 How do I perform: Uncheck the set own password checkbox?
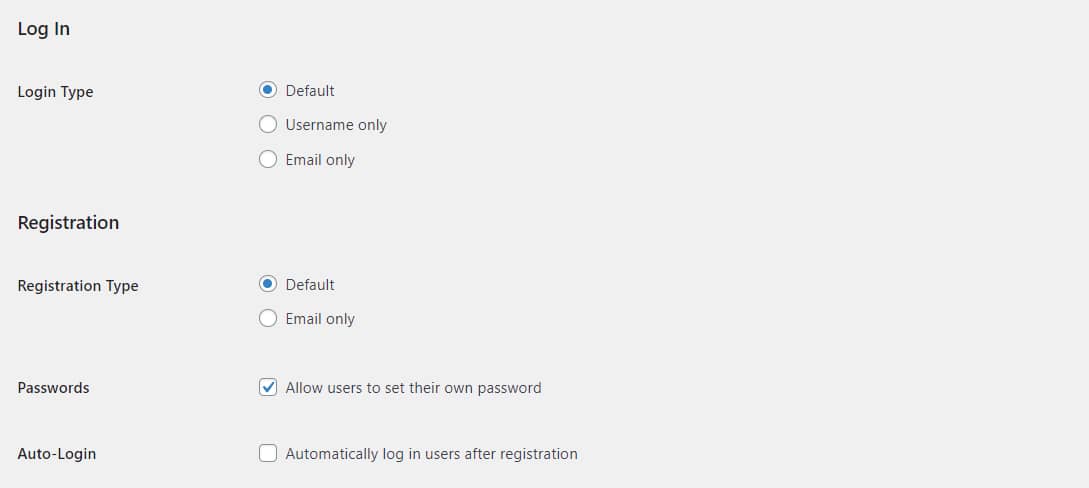pos(267,387)
